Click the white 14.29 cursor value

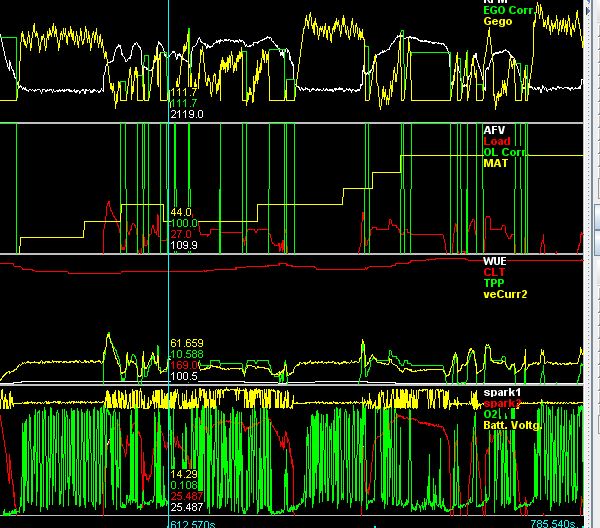[x=183, y=473]
